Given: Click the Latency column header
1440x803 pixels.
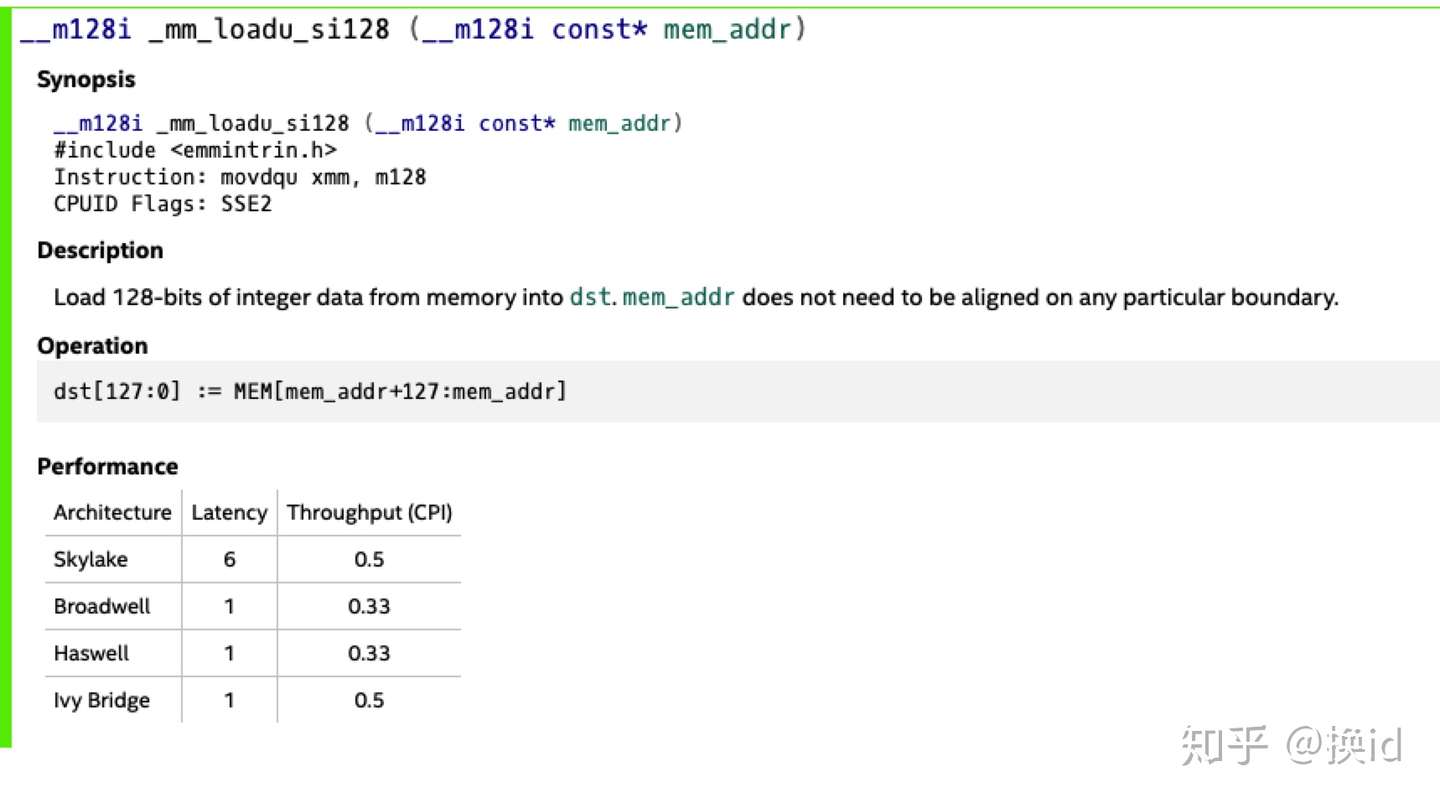Looking at the screenshot, I should coord(229,513).
